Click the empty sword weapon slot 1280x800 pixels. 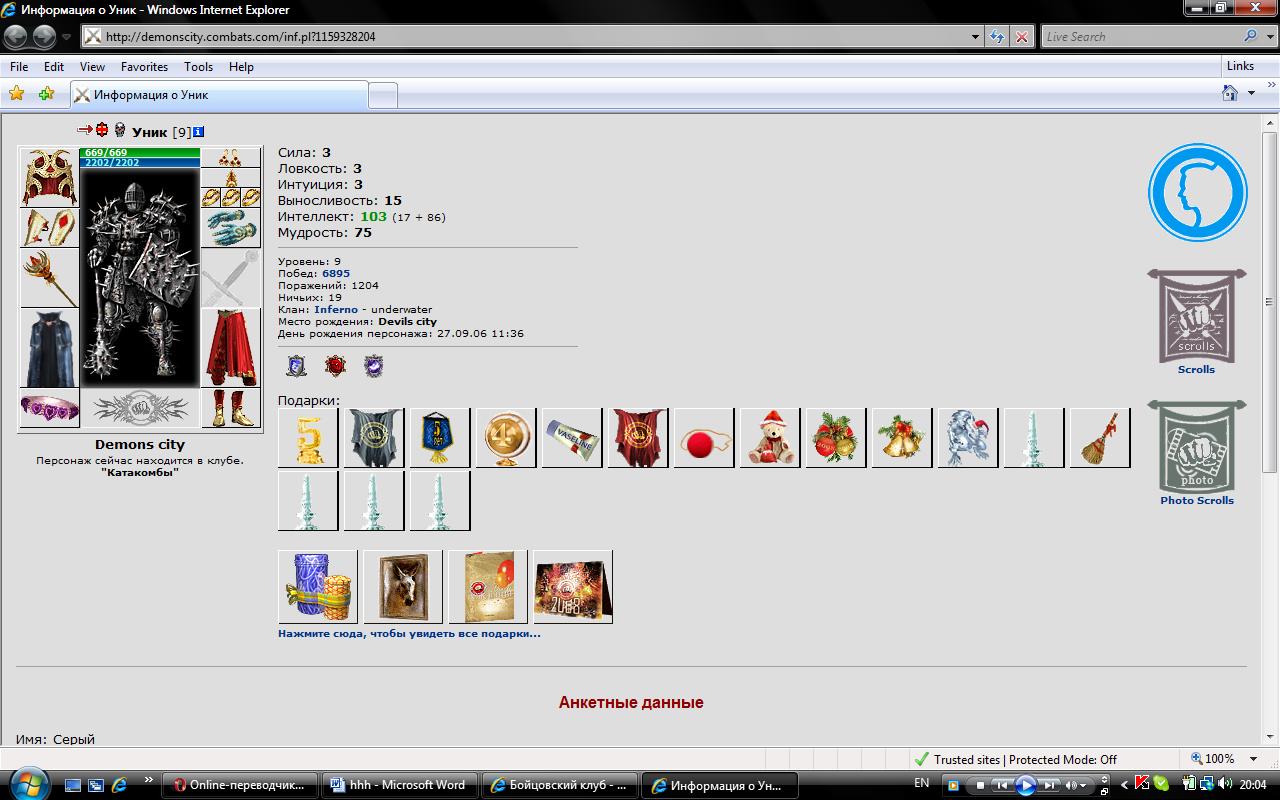tap(231, 278)
